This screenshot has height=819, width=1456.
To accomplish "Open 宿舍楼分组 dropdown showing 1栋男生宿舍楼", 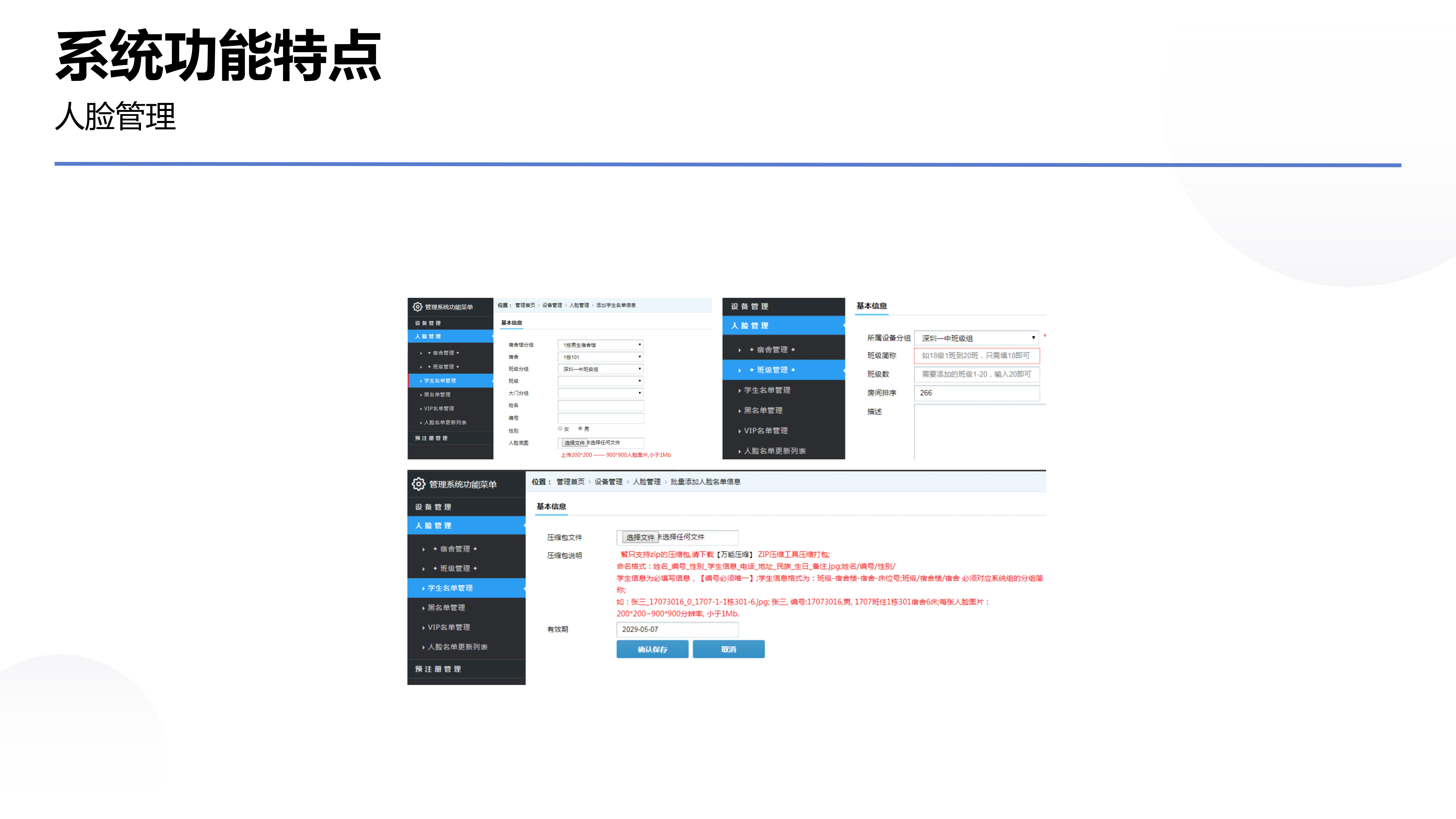I will coord(600,345).
